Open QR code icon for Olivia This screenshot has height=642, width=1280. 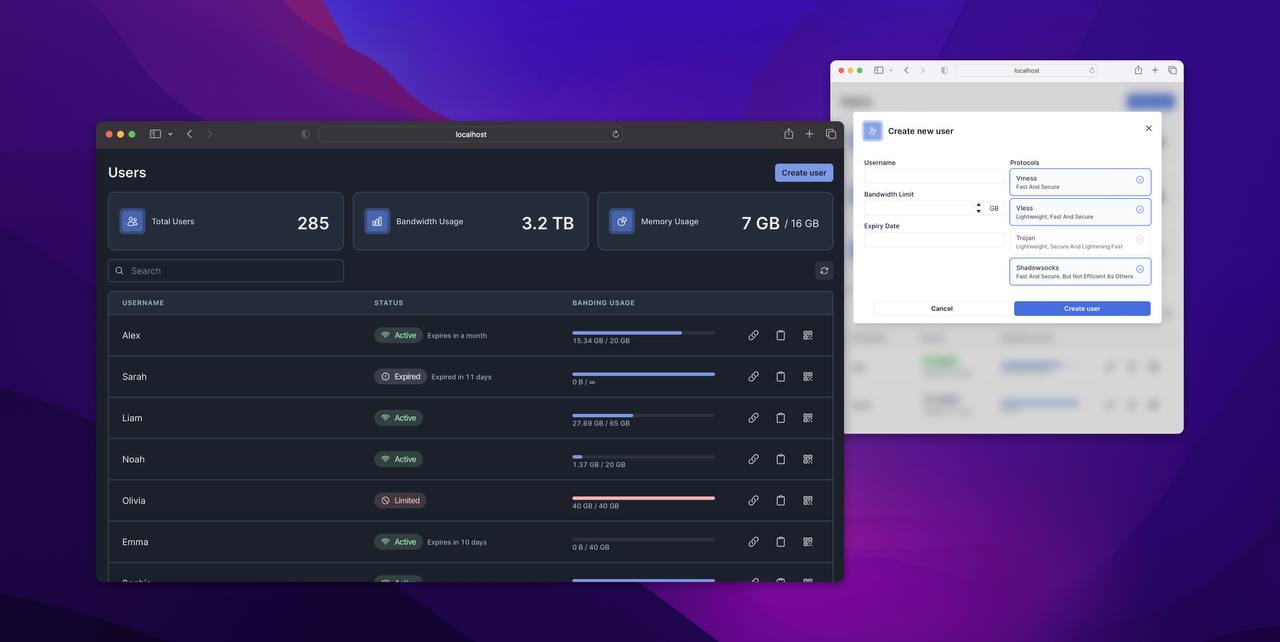click(x=808, y=500)
